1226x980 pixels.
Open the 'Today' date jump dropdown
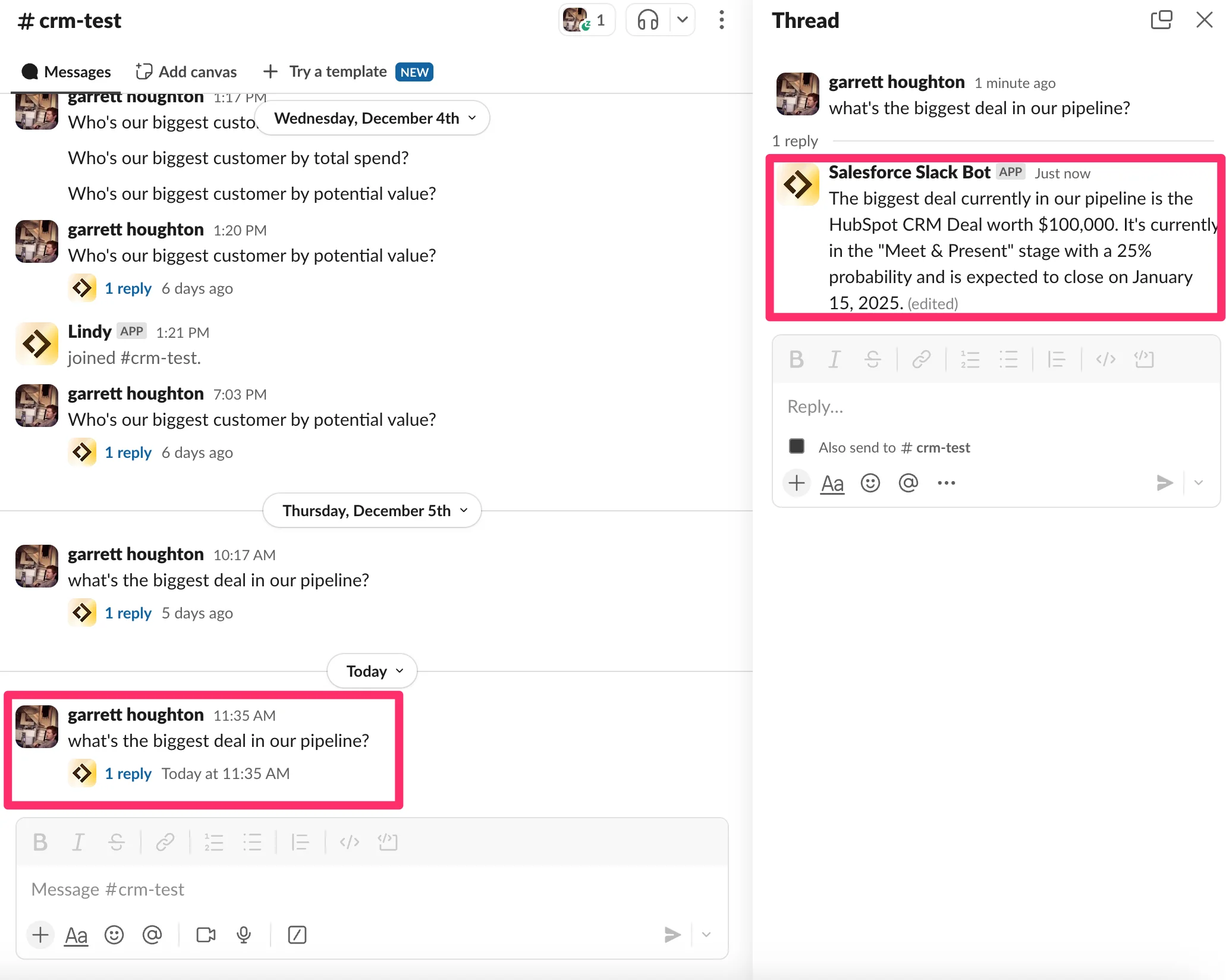click(x=372, y=671)
